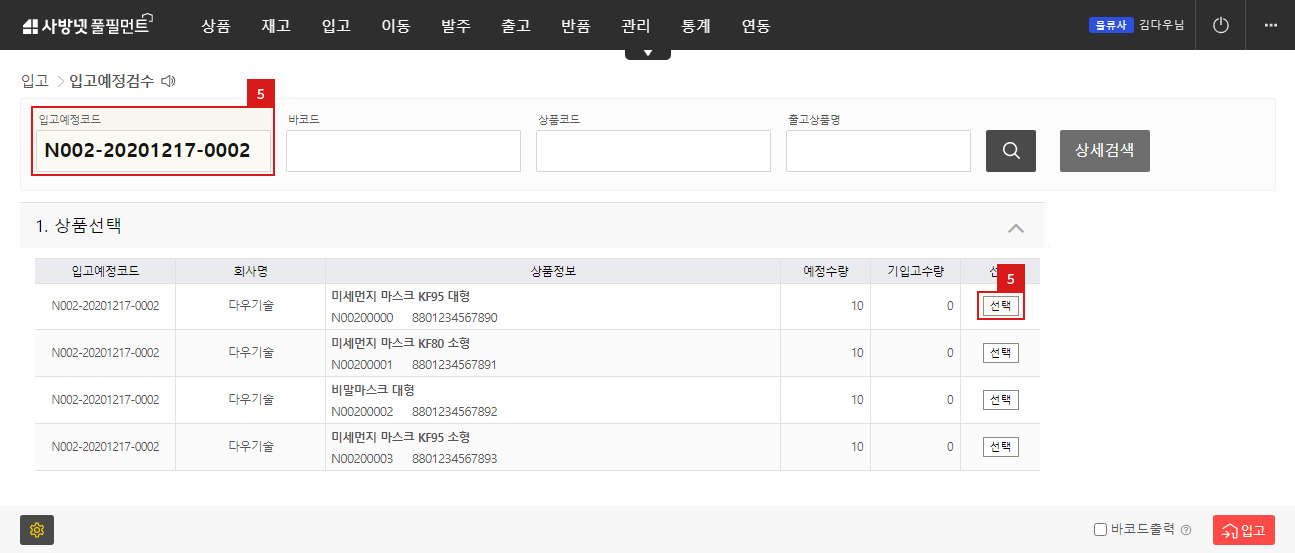The width and height of the screenshot is (1295, 553).
Task: Select the KF80 소형 mask row
Action: click(x=1001, y=353)
